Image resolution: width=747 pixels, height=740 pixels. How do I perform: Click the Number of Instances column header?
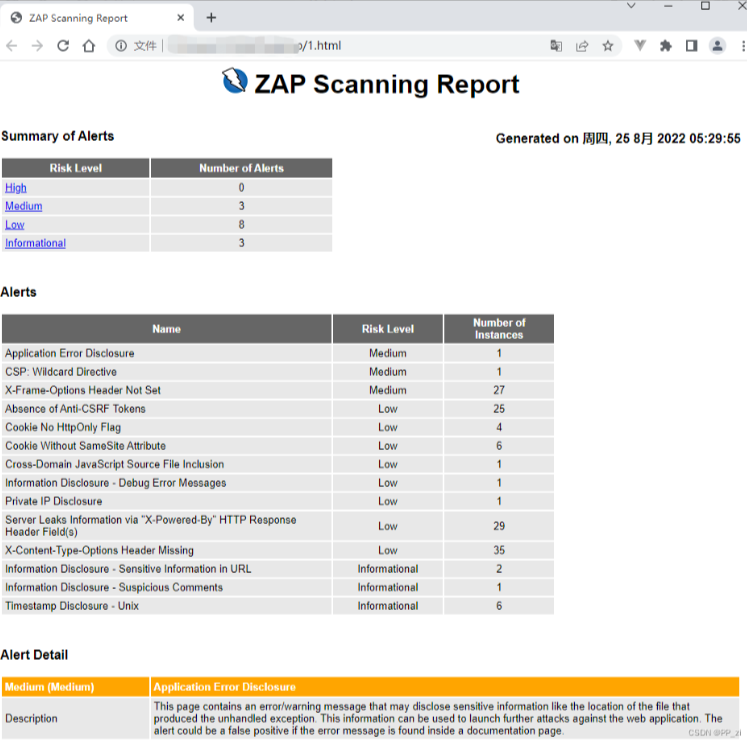click(499, 329)
